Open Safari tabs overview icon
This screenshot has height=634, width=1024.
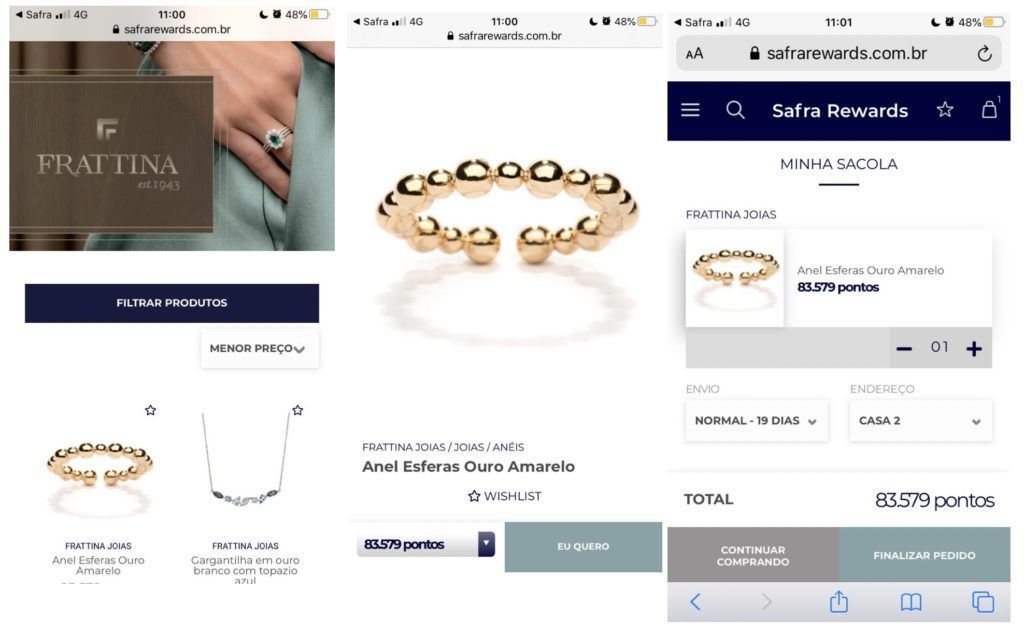[x=983, y=602]
